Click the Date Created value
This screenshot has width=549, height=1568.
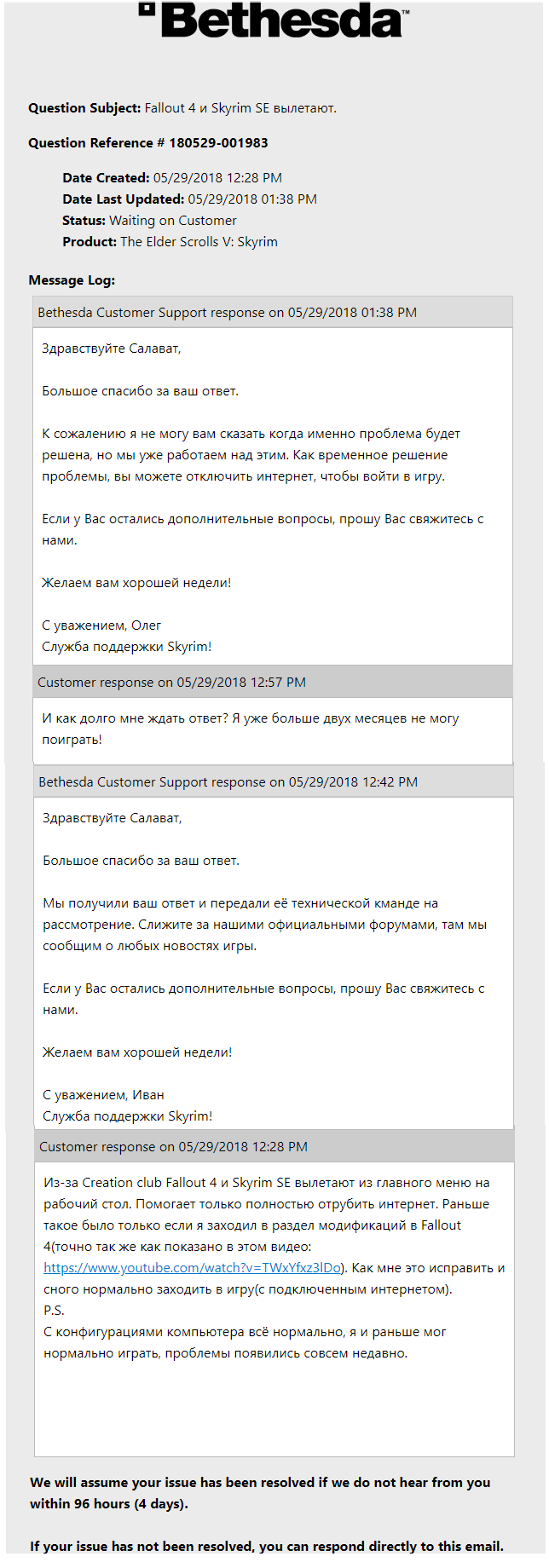(217, 178)
